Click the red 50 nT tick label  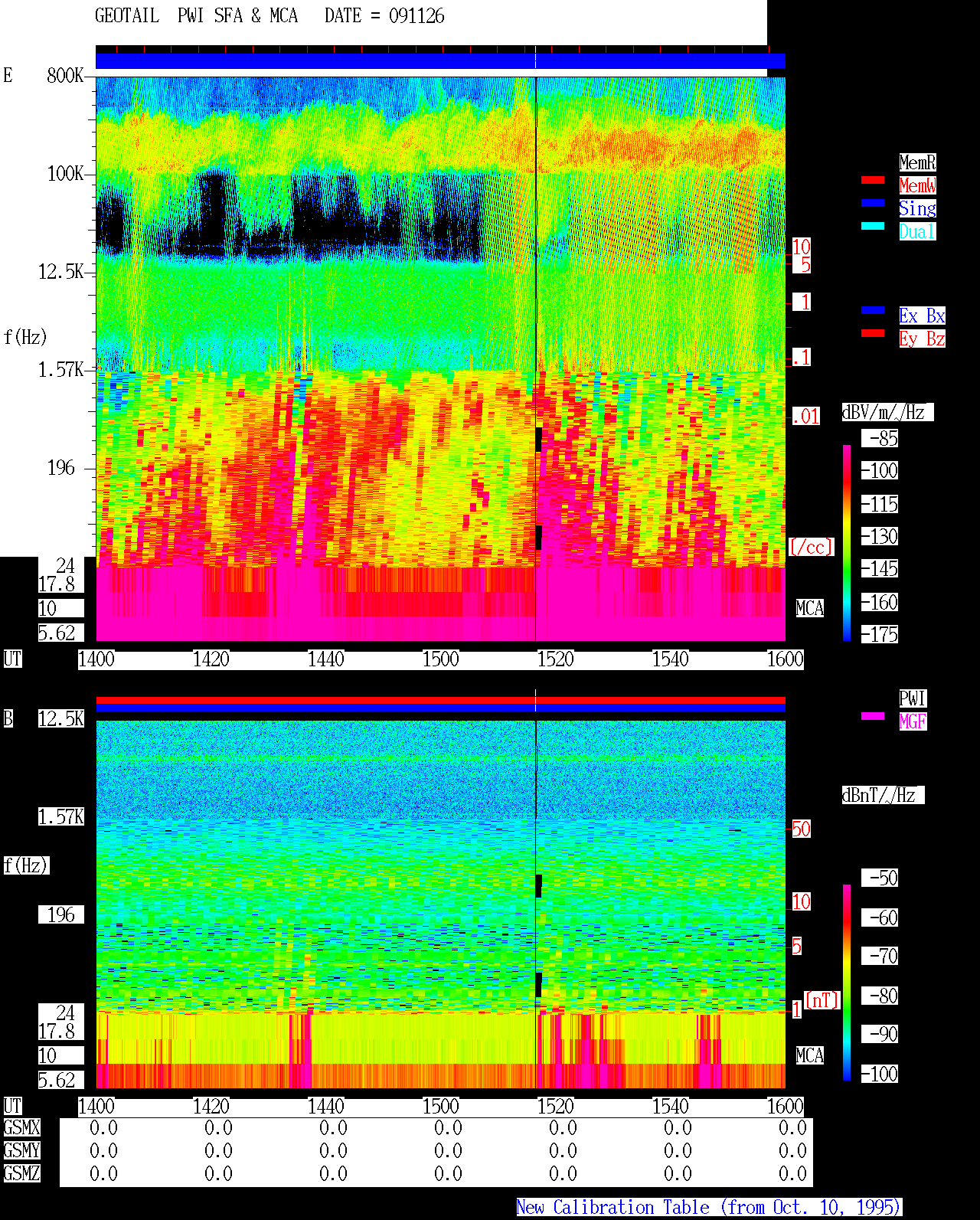point(801,829)
